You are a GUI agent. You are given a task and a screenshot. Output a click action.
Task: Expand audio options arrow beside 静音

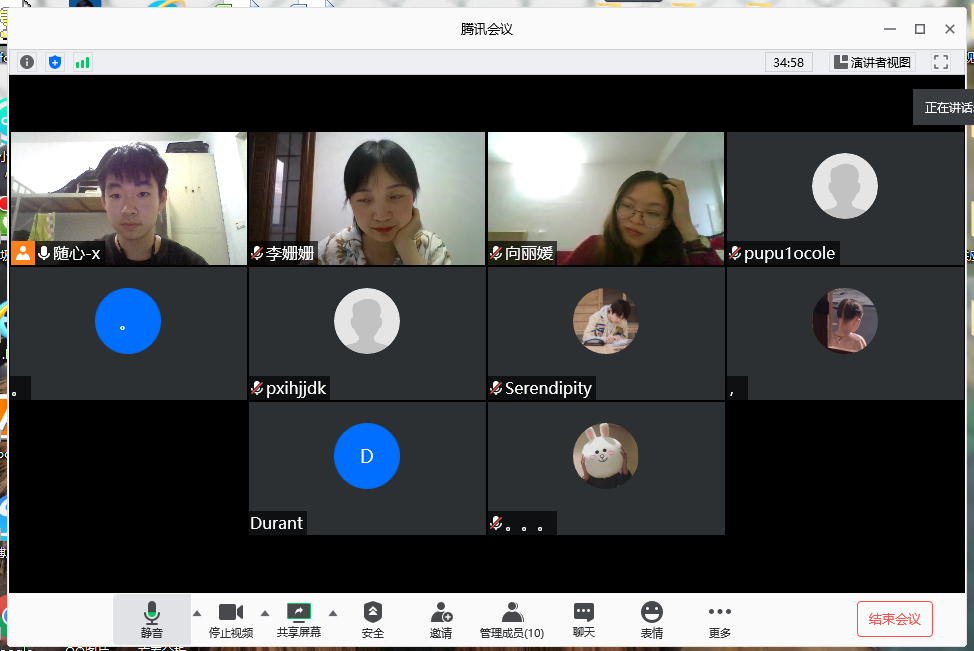tap(197, 613)
